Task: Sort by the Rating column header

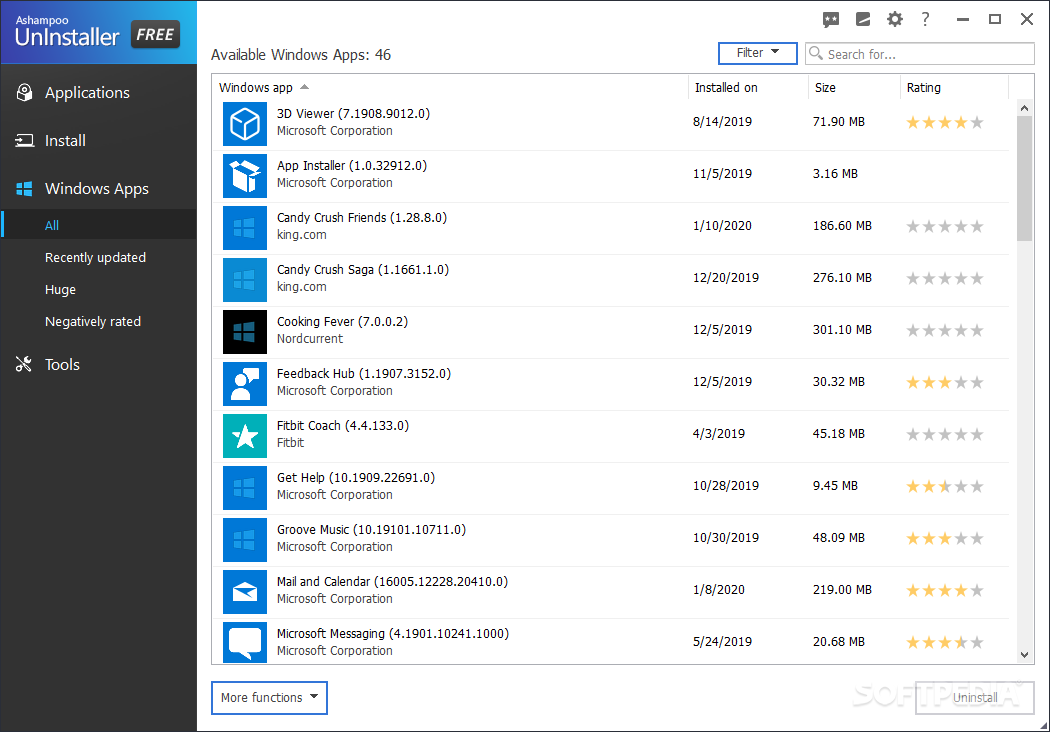Action: coord(923,88)
